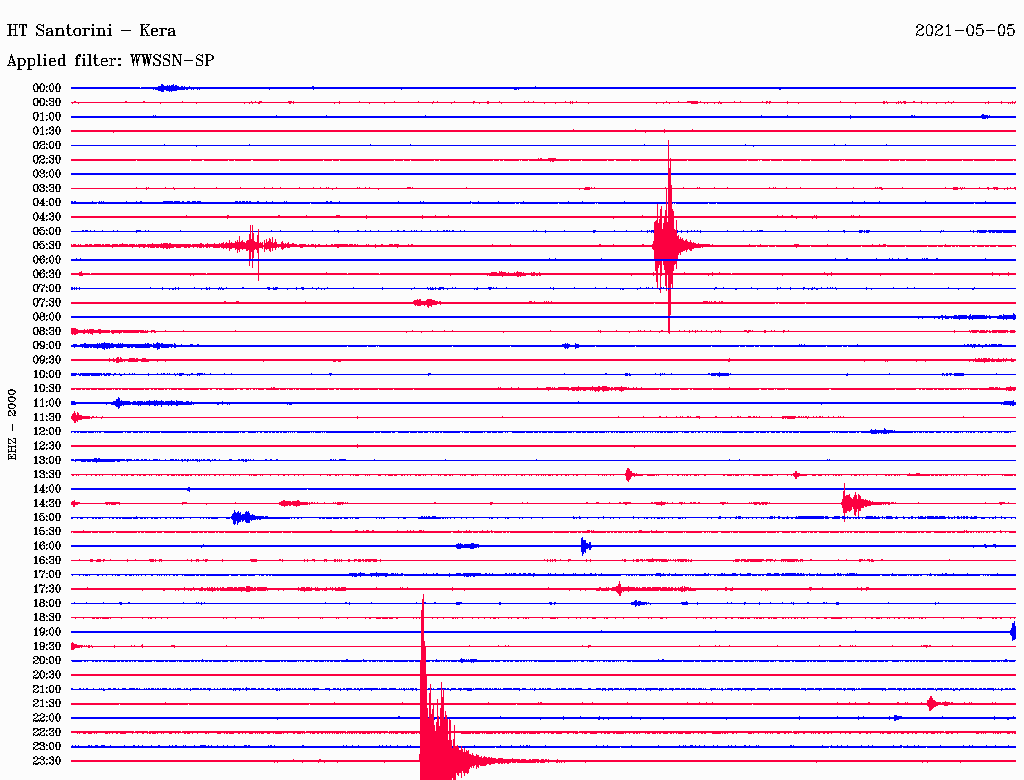
Task: Select the 00:30 time label
Action: pyautogui.click(x=47, y=102)
